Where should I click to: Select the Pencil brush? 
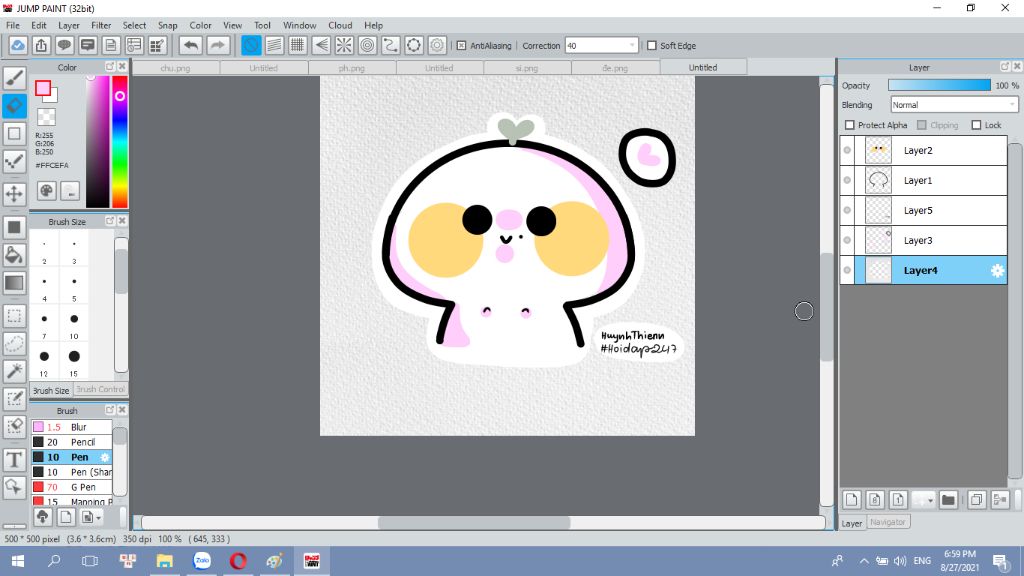(72, 442)
